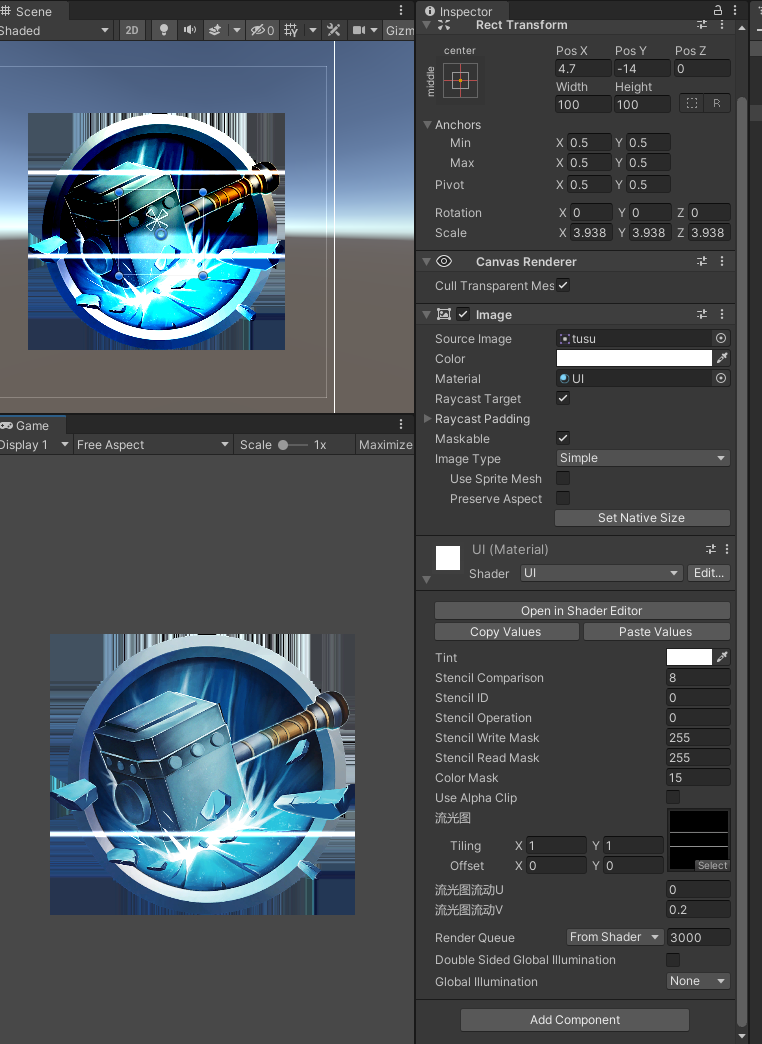Uncheck the Raycast Target checkbox
The image size is (762, 1044).
point(563,398)
